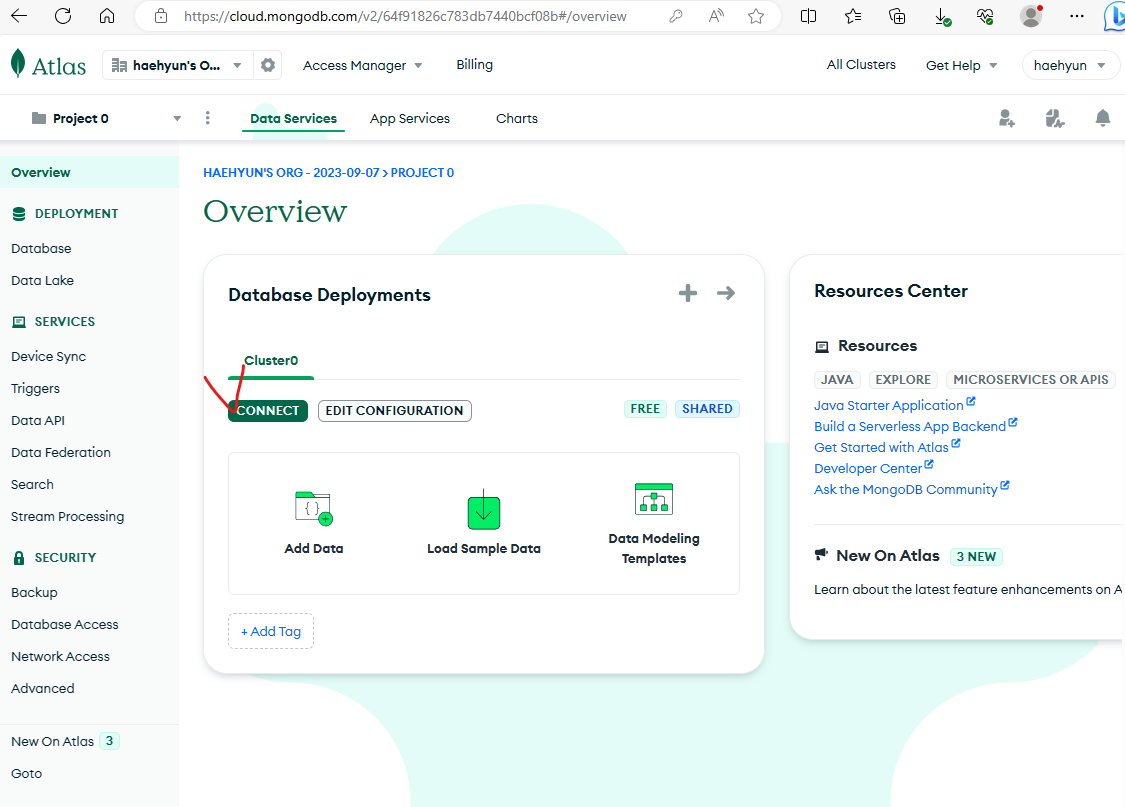Open Stream Processing in sidebar
Viewport: 1125px width, 807px height.
coord(67,516)
